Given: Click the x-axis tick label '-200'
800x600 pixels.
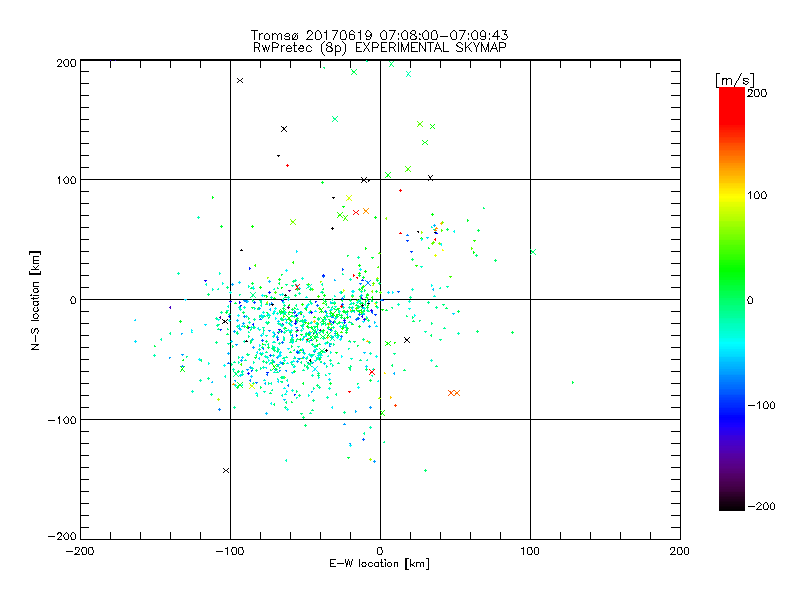Looking at the screenshot, I should click(x=80, y=551).
